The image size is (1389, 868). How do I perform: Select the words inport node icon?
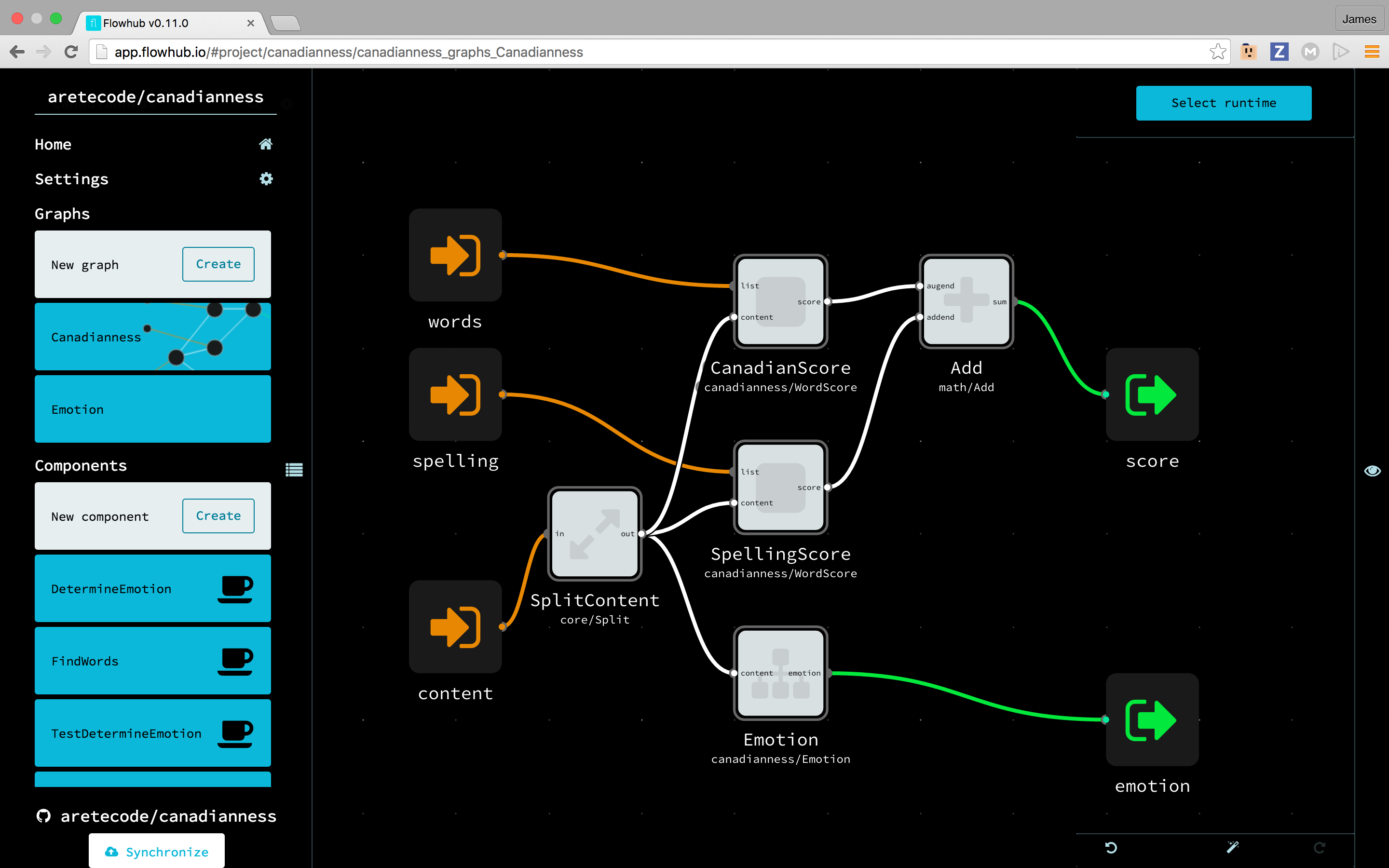(455, 255)
